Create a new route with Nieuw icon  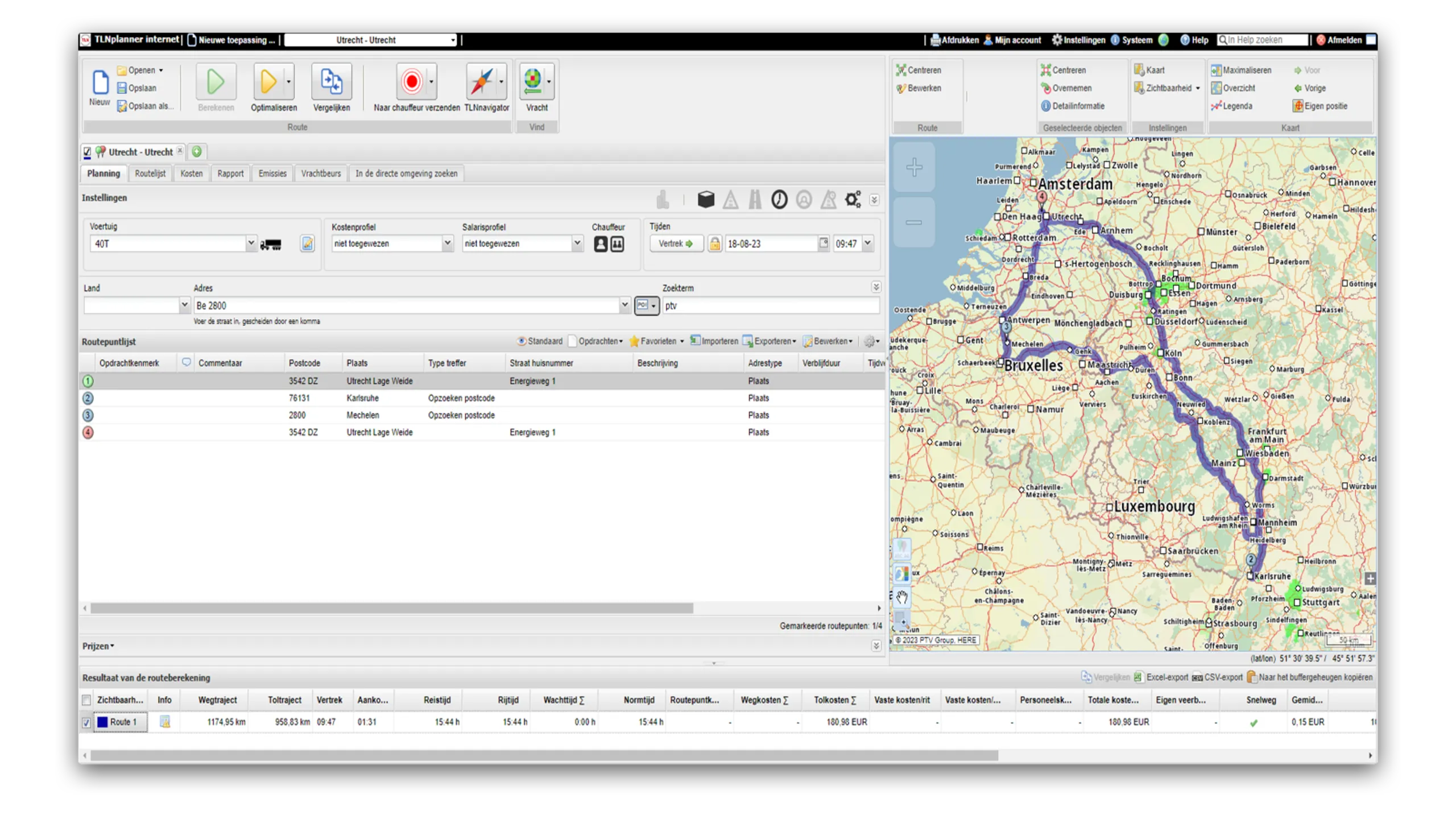(x=100, y=82)
